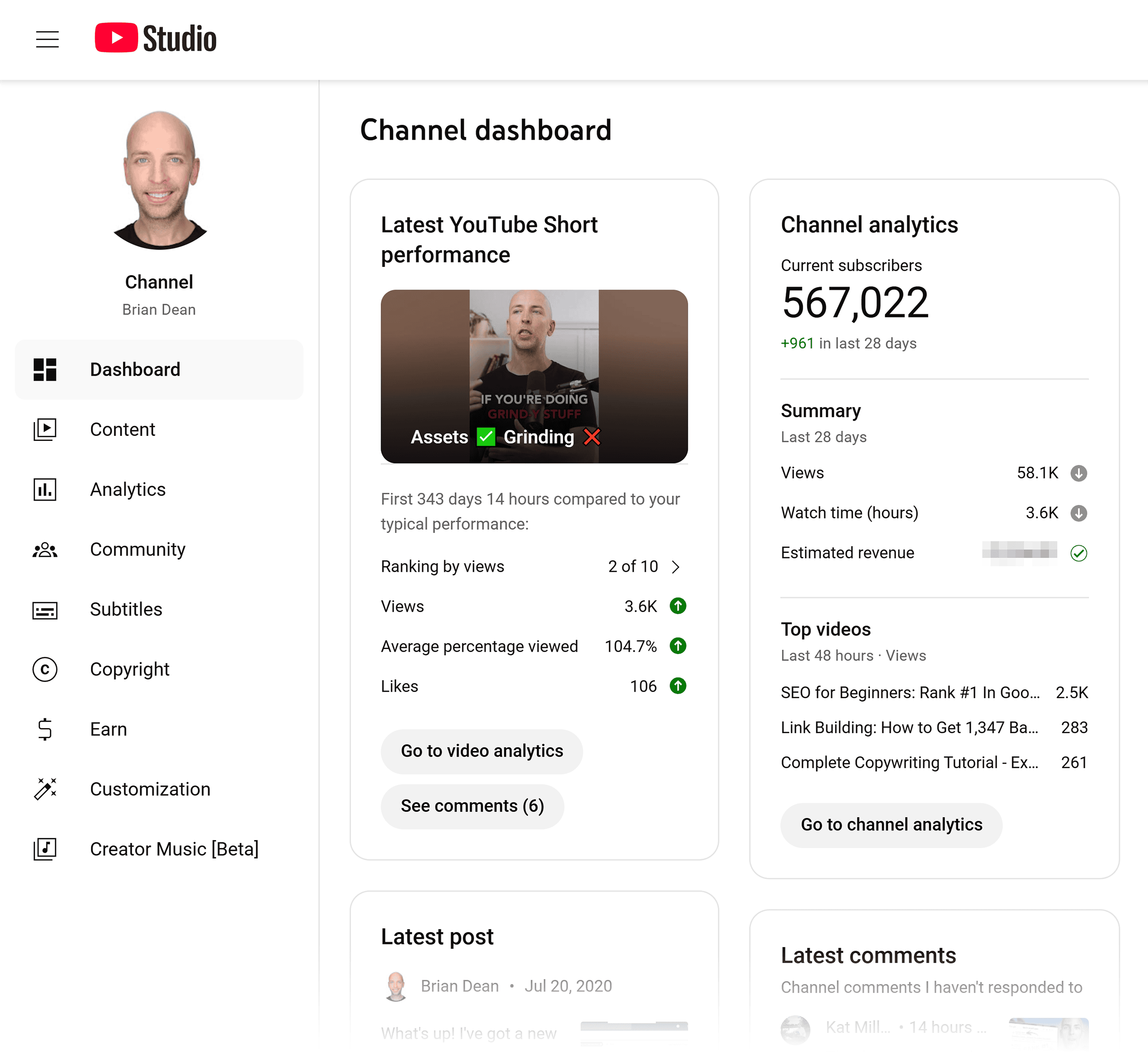Click the Subtitles caption icon
Image resolution: width=1148 pixels, height=1062 pixels.
(45, 610)
